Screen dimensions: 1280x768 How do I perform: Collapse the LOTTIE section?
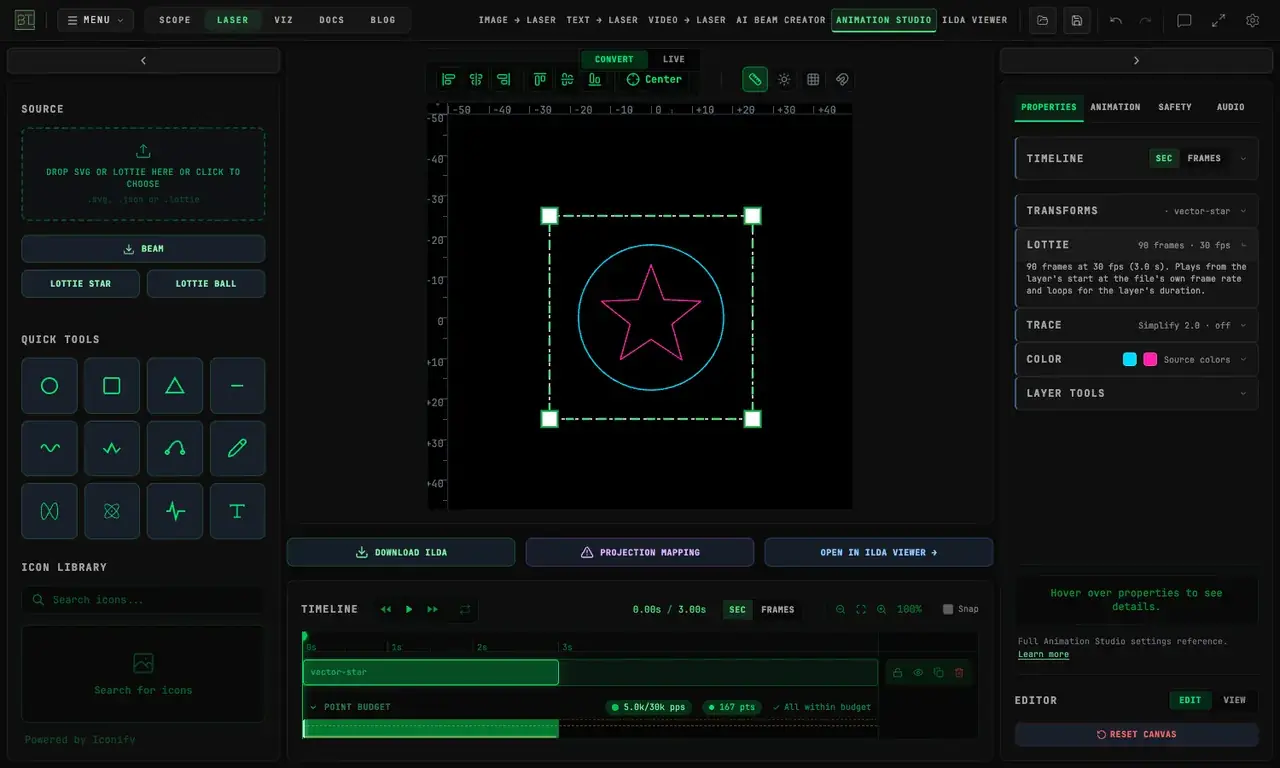pos(1136,245)
